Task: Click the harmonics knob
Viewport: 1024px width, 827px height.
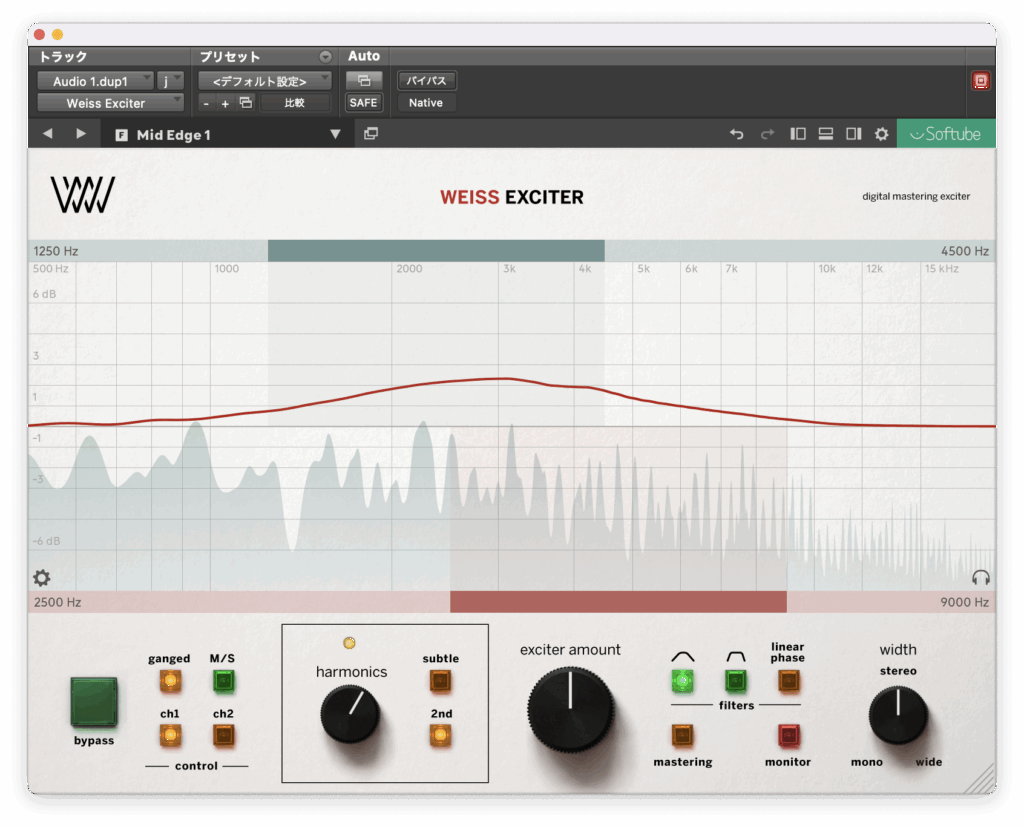Action: 350,714
